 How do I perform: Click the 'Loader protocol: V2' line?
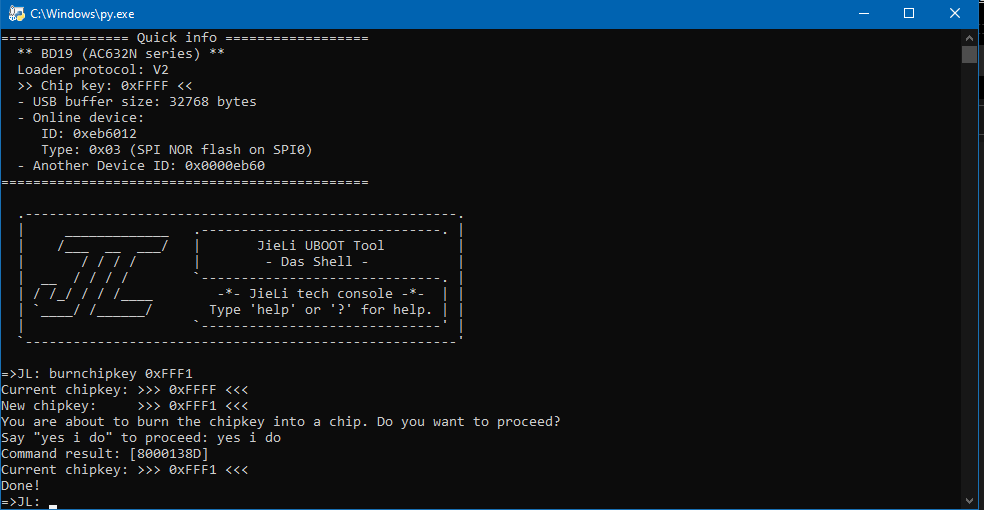click(x=93, y=70)
